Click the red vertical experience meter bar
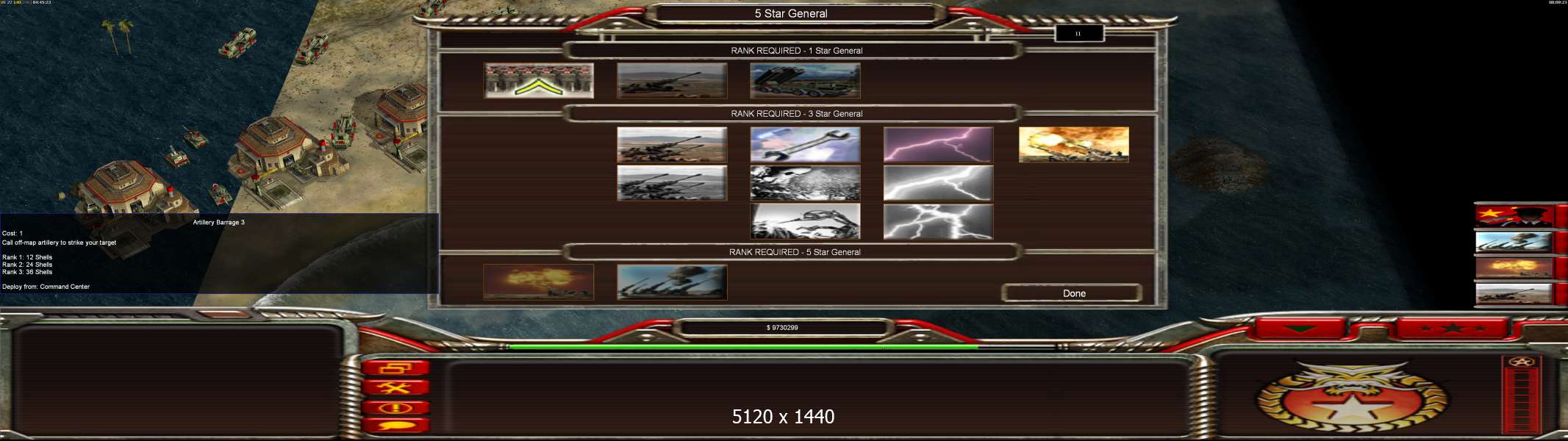 coord(1521,400)
